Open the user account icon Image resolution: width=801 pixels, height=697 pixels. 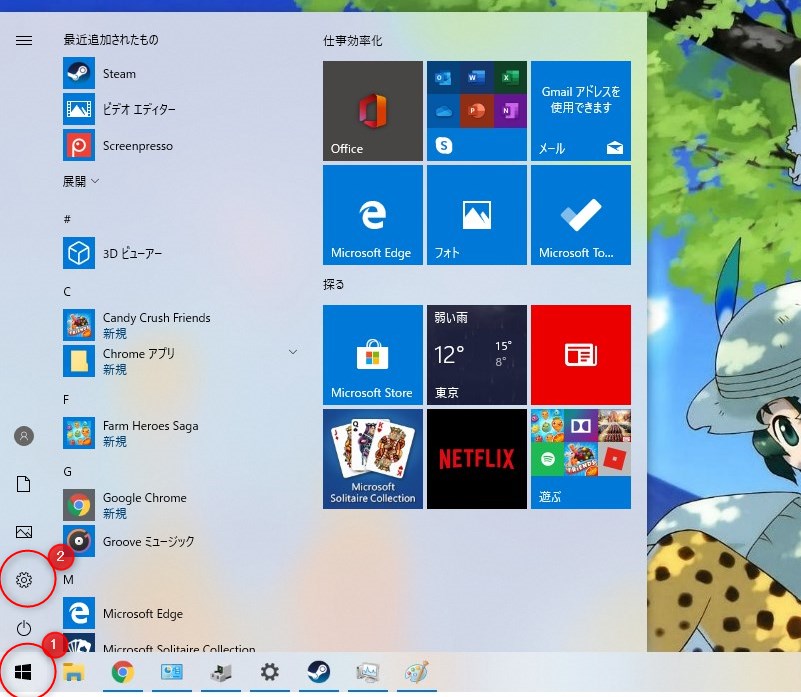[24, 436]
